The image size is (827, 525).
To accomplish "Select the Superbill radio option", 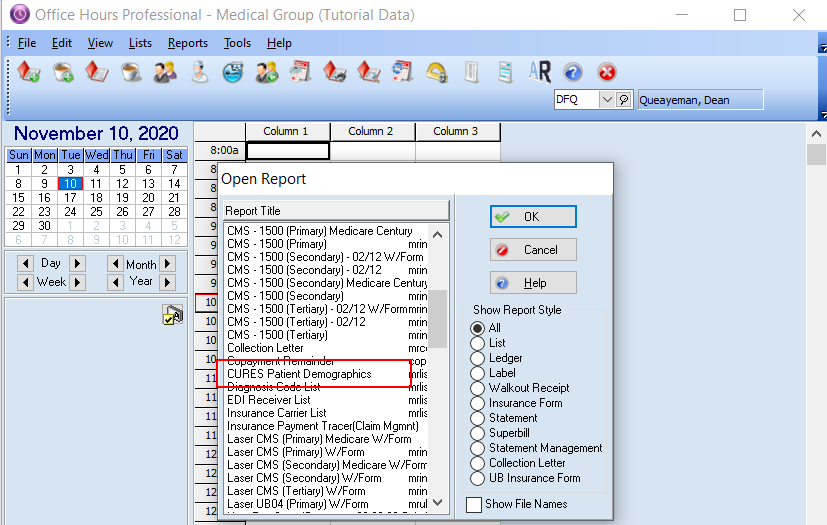I will 477,433.
